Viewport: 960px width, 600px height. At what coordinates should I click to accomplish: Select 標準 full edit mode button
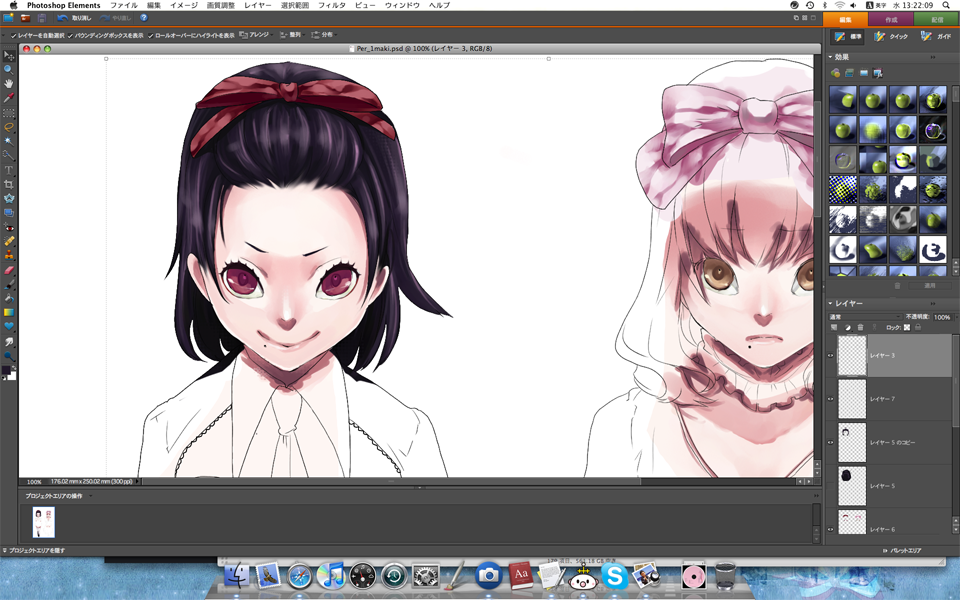[849, 37]
